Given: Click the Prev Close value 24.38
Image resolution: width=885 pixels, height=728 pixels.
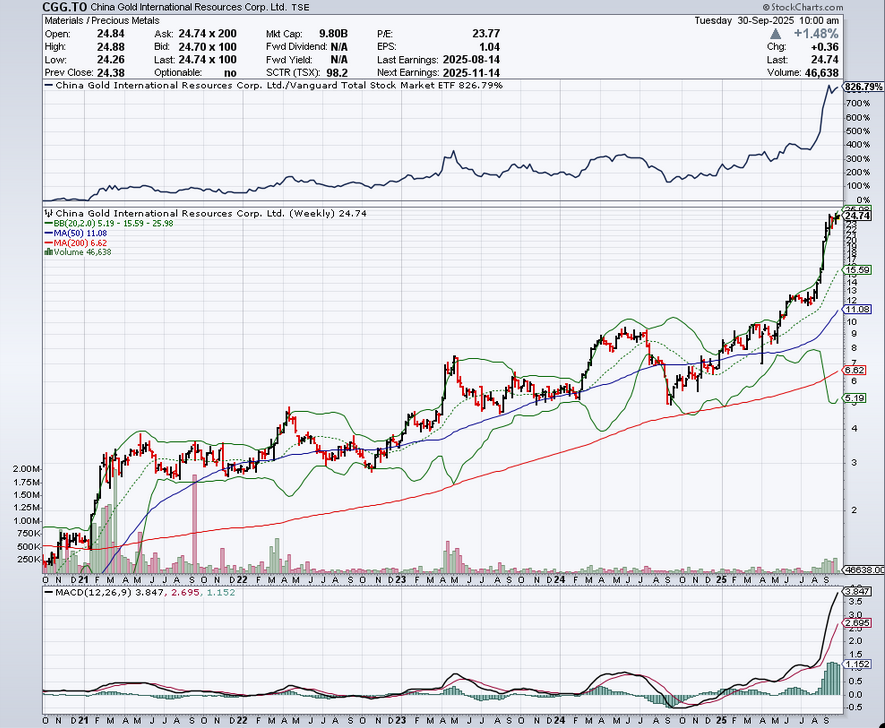Looking at the screenshot, I should click(x=111, y=73).
